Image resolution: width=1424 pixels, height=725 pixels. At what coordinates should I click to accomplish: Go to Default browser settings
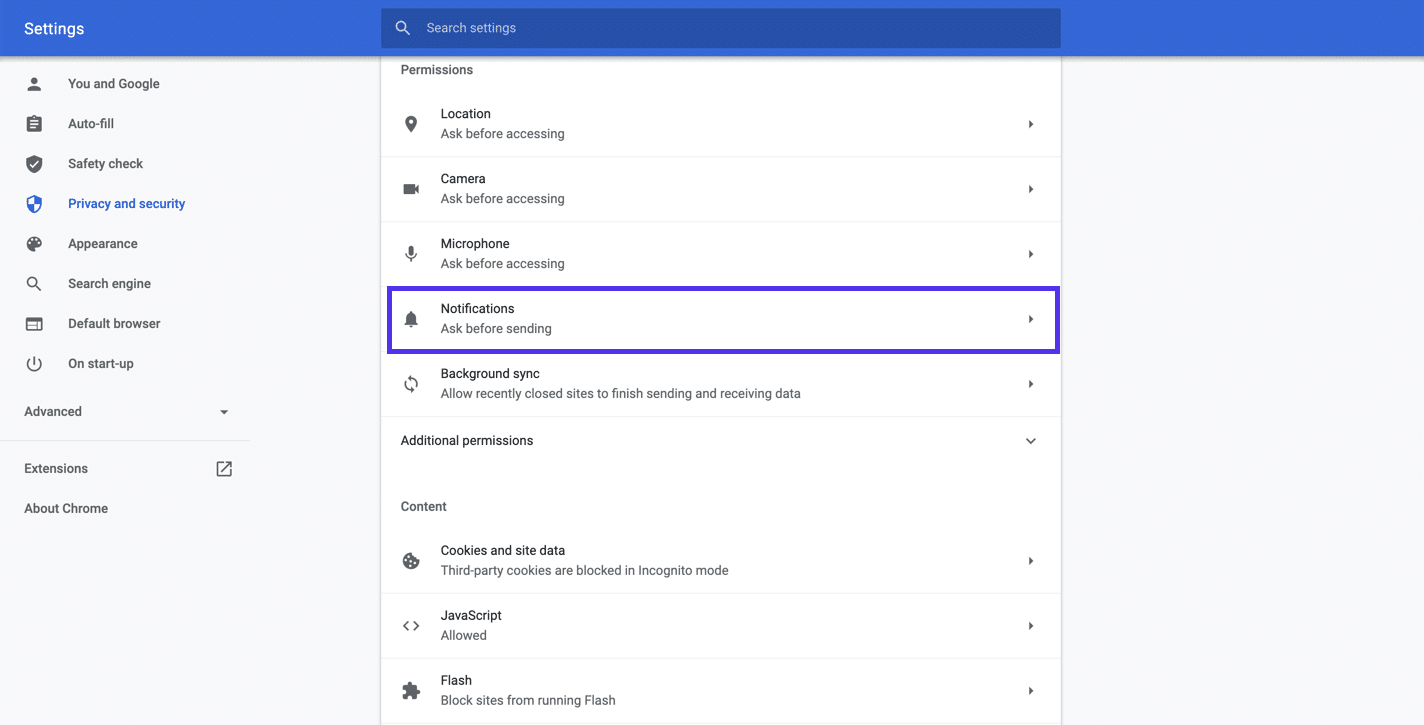pyautogui.click(x=113, y=323)
